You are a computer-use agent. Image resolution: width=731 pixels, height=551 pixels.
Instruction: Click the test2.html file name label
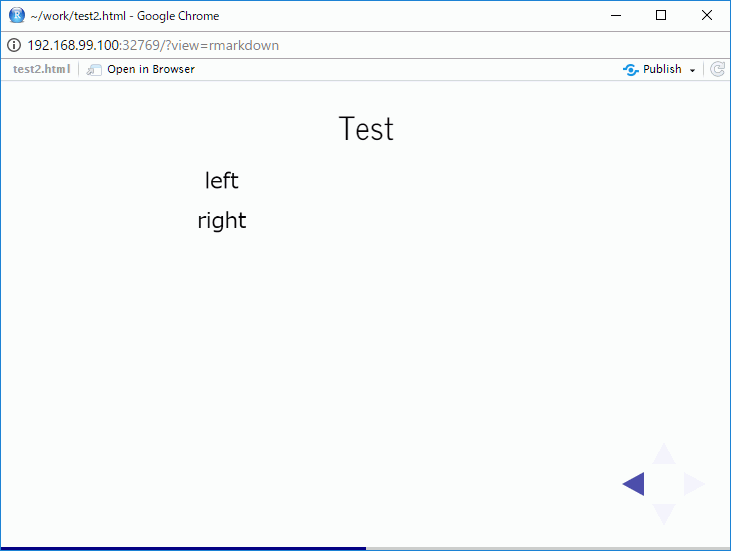(x=41, y=69)
